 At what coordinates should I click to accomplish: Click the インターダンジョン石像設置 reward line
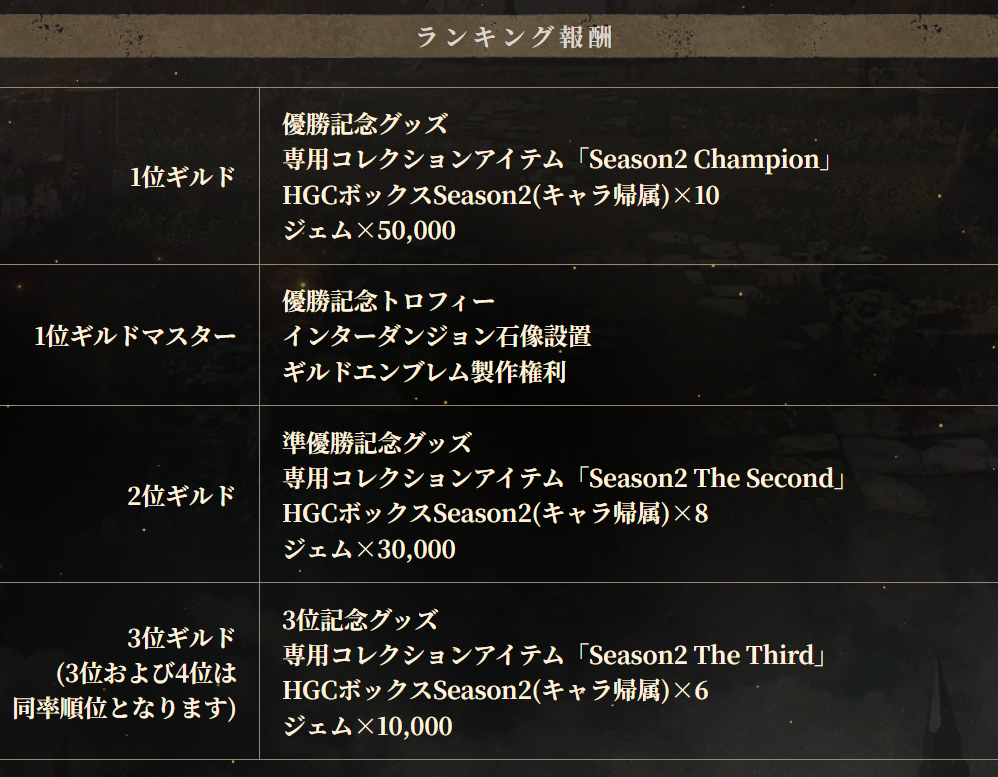tap(436, 336)
